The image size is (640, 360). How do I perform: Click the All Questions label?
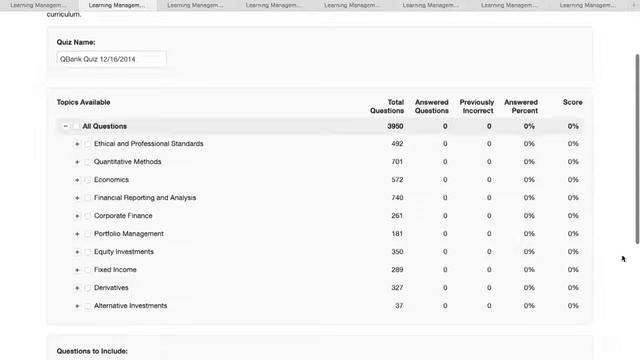[104, 126]
